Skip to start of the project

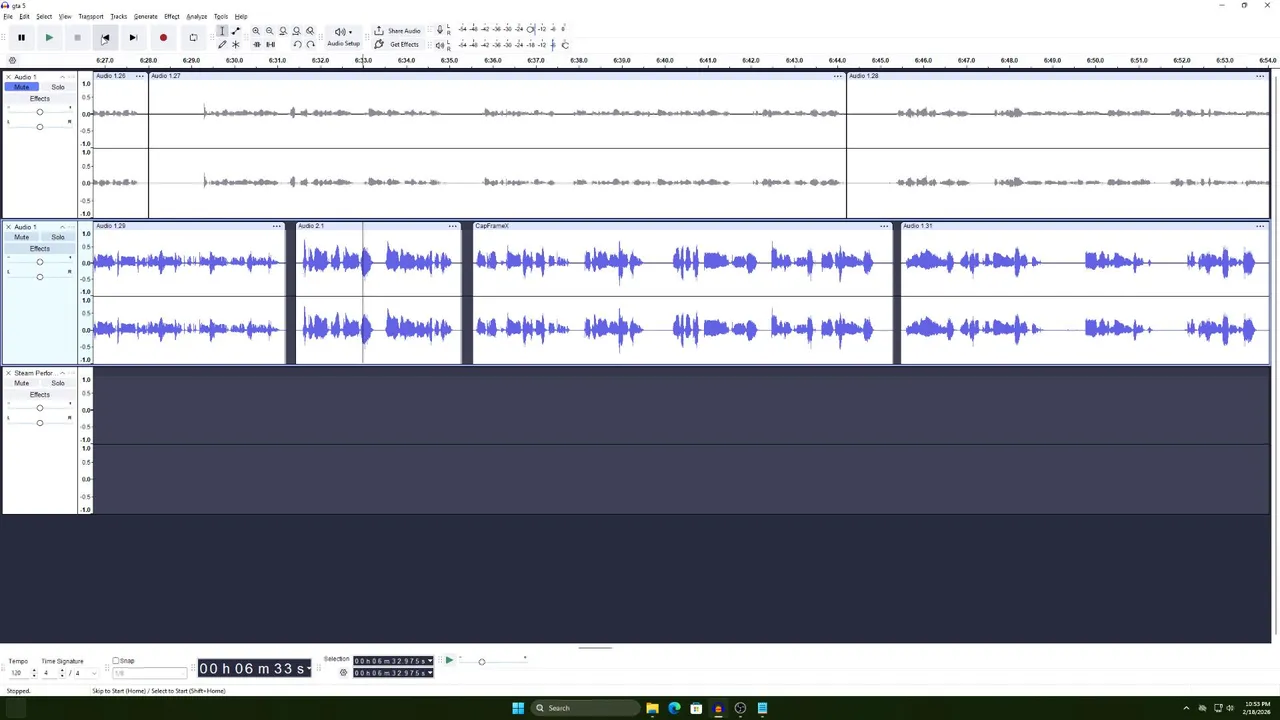tap(105, 38)
